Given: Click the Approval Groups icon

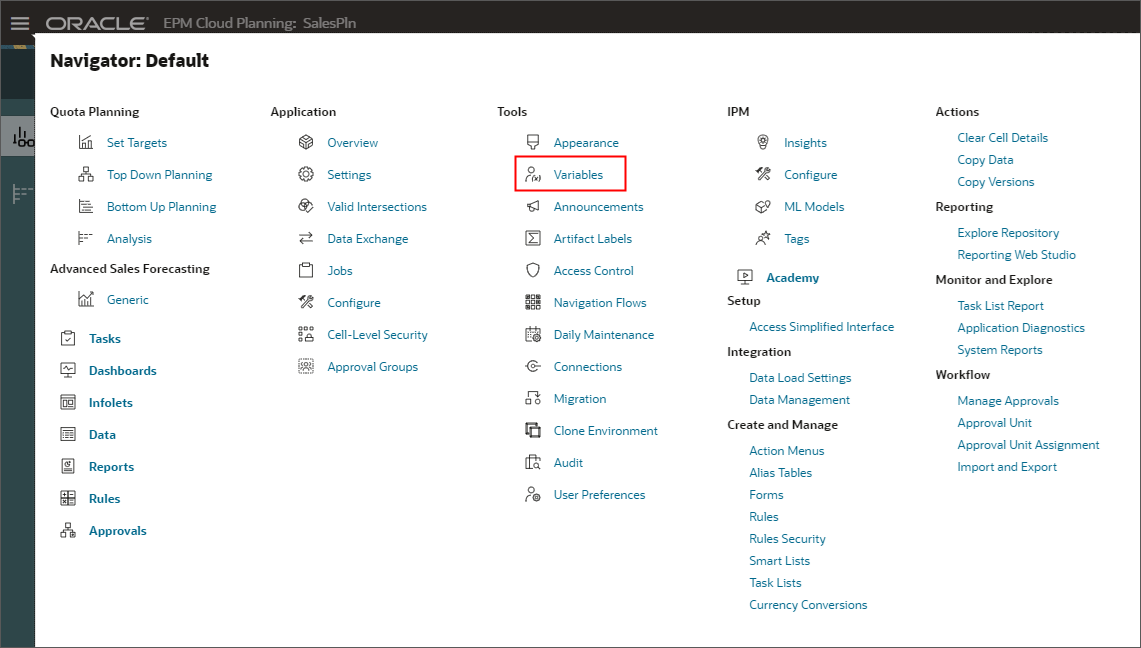Looking at the screenshot, I should (308, 366).
